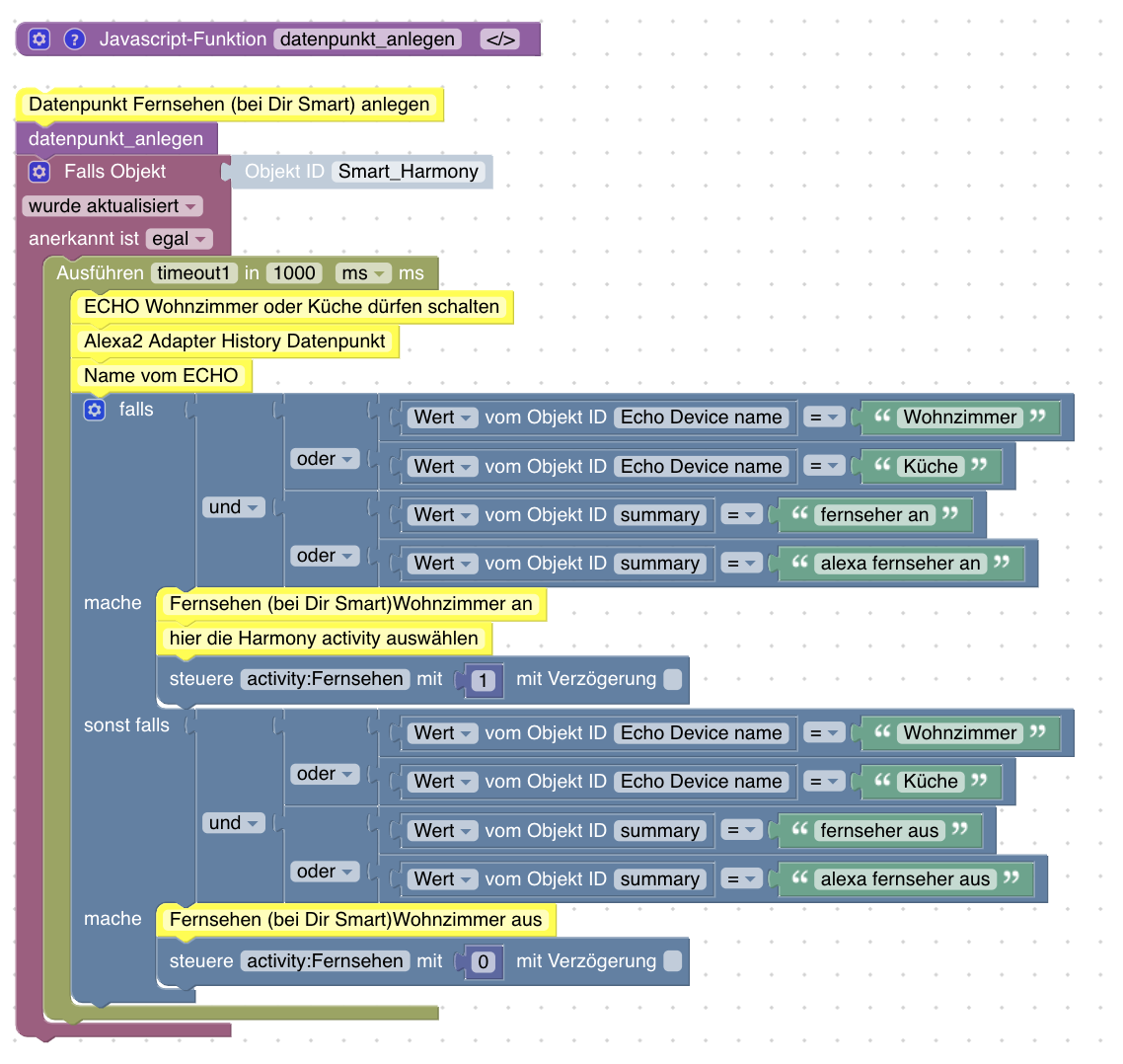Open first und dropdown in falls block

click(234, 506)
